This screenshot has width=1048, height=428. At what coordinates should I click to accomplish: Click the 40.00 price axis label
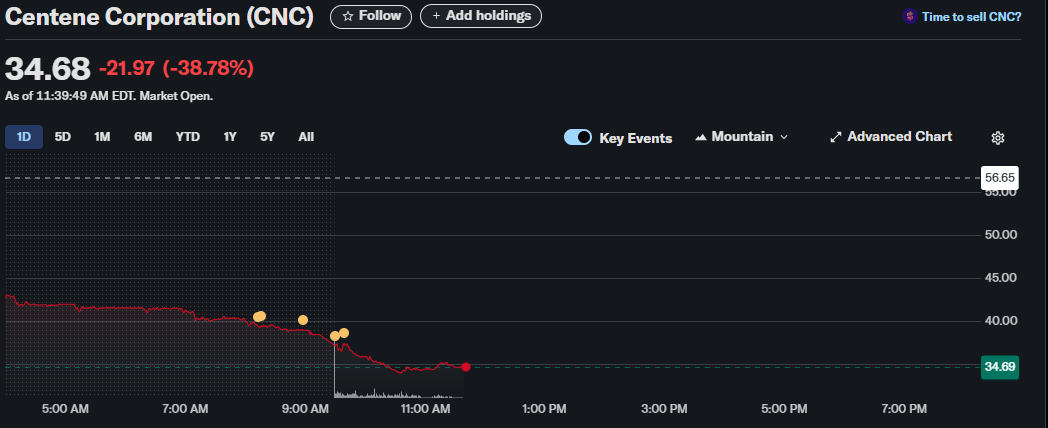(1000, 321)
